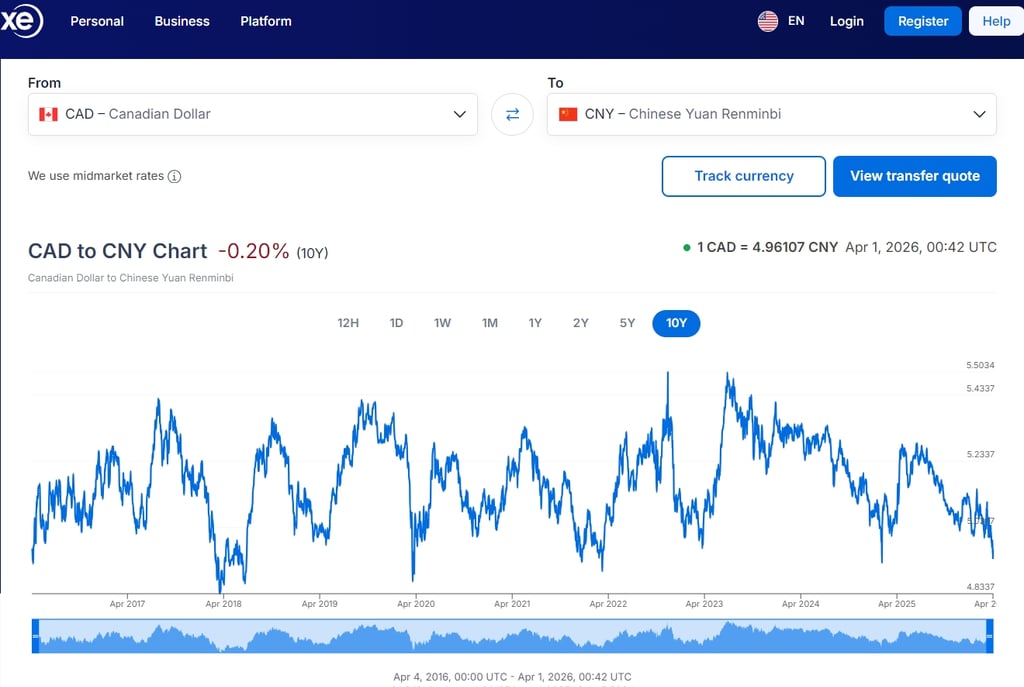
Task: Click the Canadian Dollar to Chinese Yuan subtitle
Action: 131,278
